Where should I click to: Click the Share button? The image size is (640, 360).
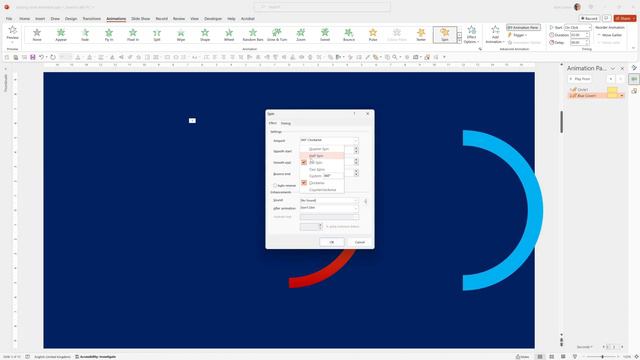[x=625, y=18]
